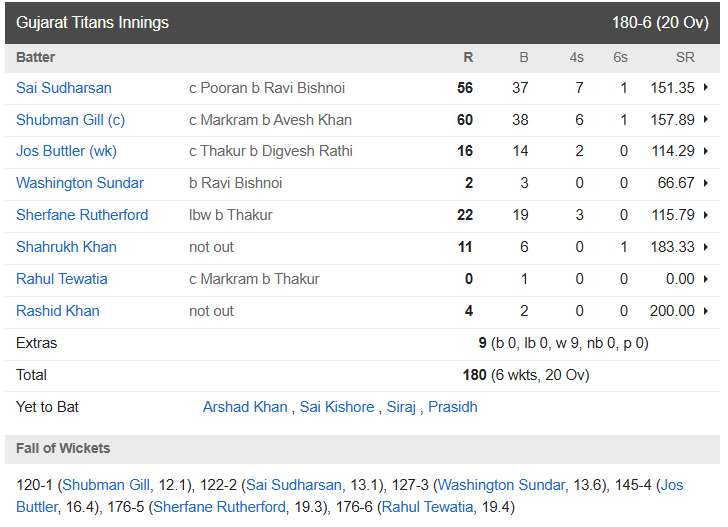Click Sai Kishore in Yet to Bat
728x527 pixels.
pos(337,407)
